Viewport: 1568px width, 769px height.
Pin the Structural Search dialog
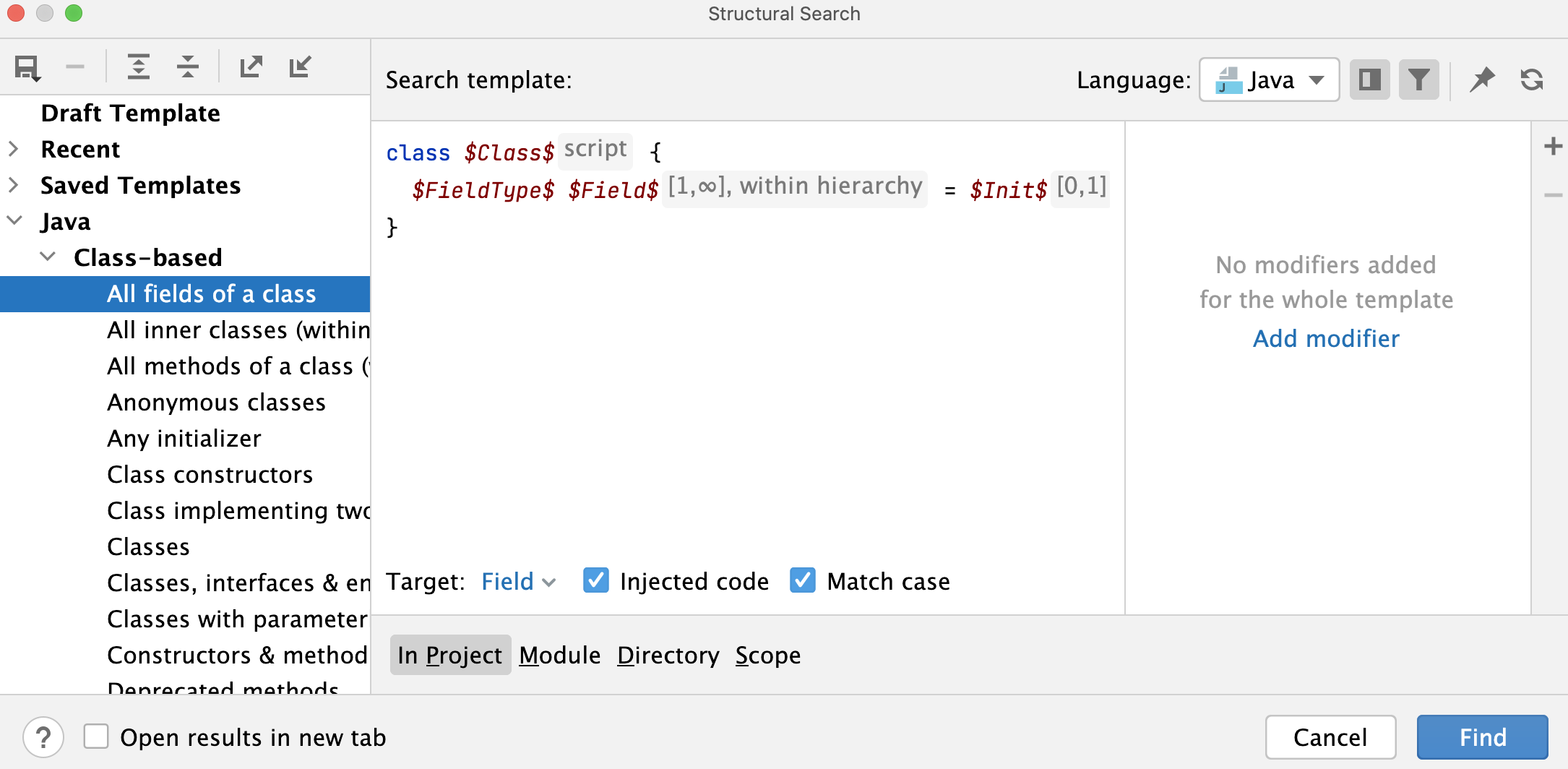pyautogui.click(x=1482, y=80)
